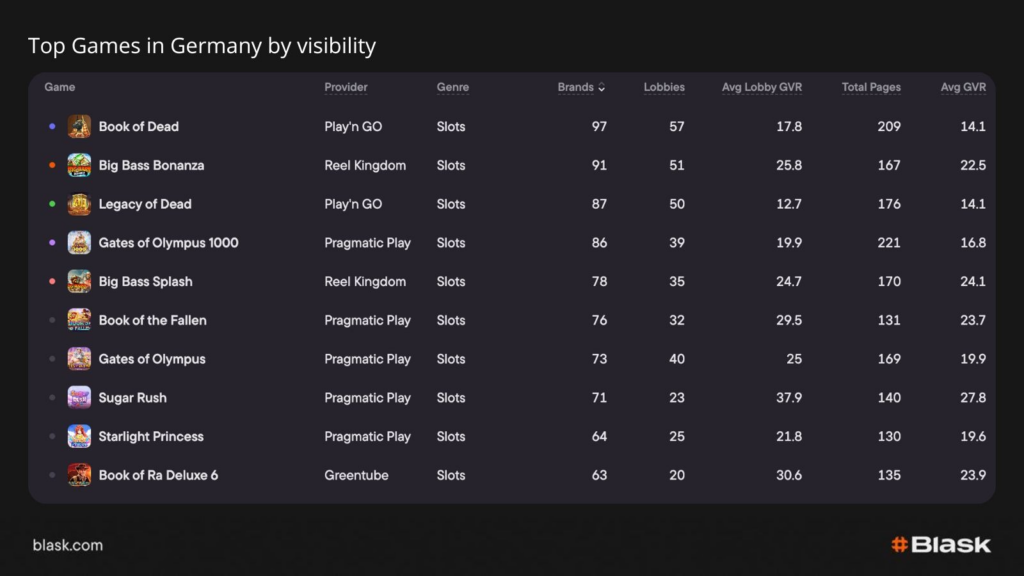Click the Provider column header

[346, 88]
